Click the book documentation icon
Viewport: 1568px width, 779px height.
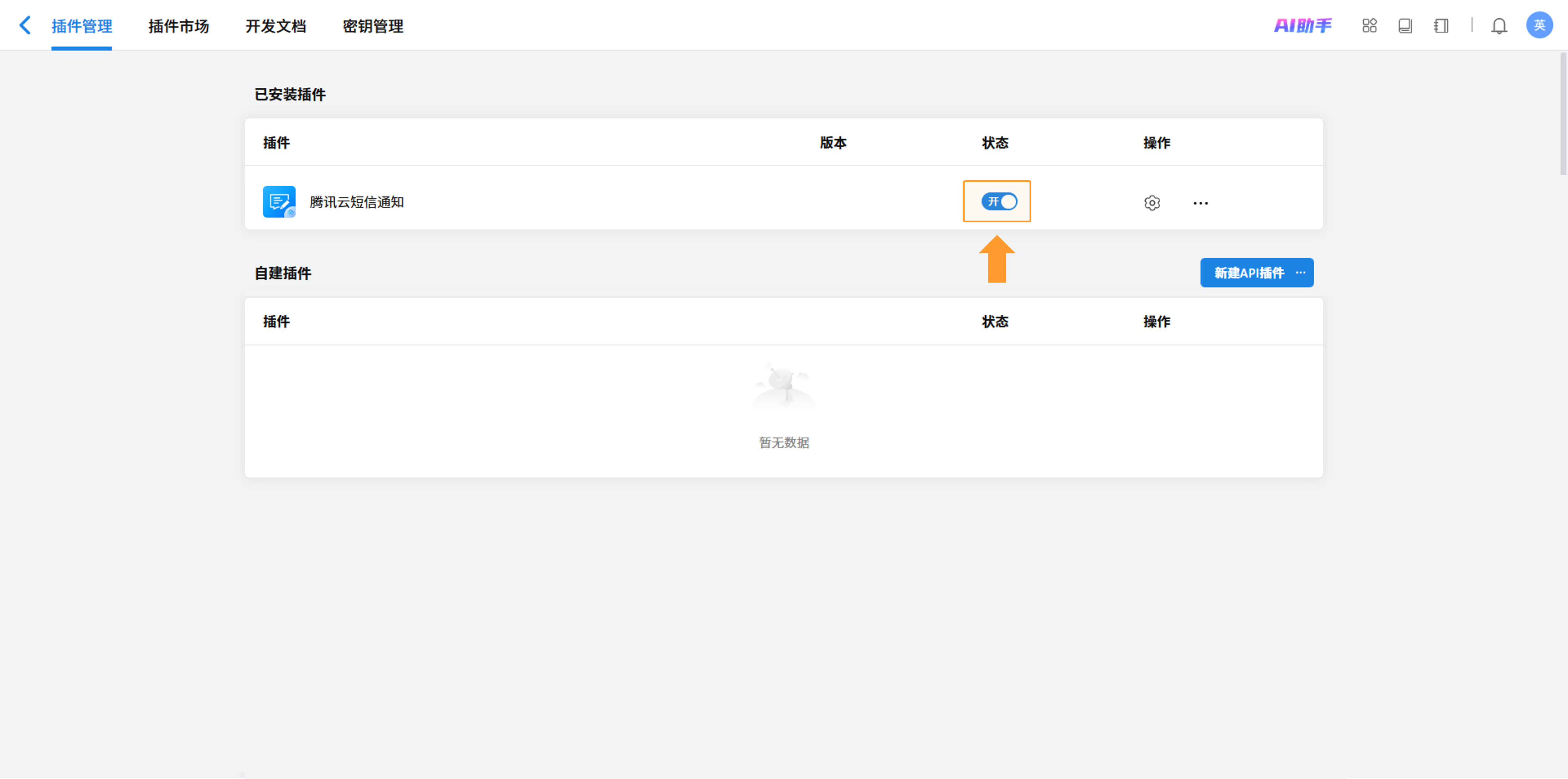pyautogui.click(x=1405, y=26)
